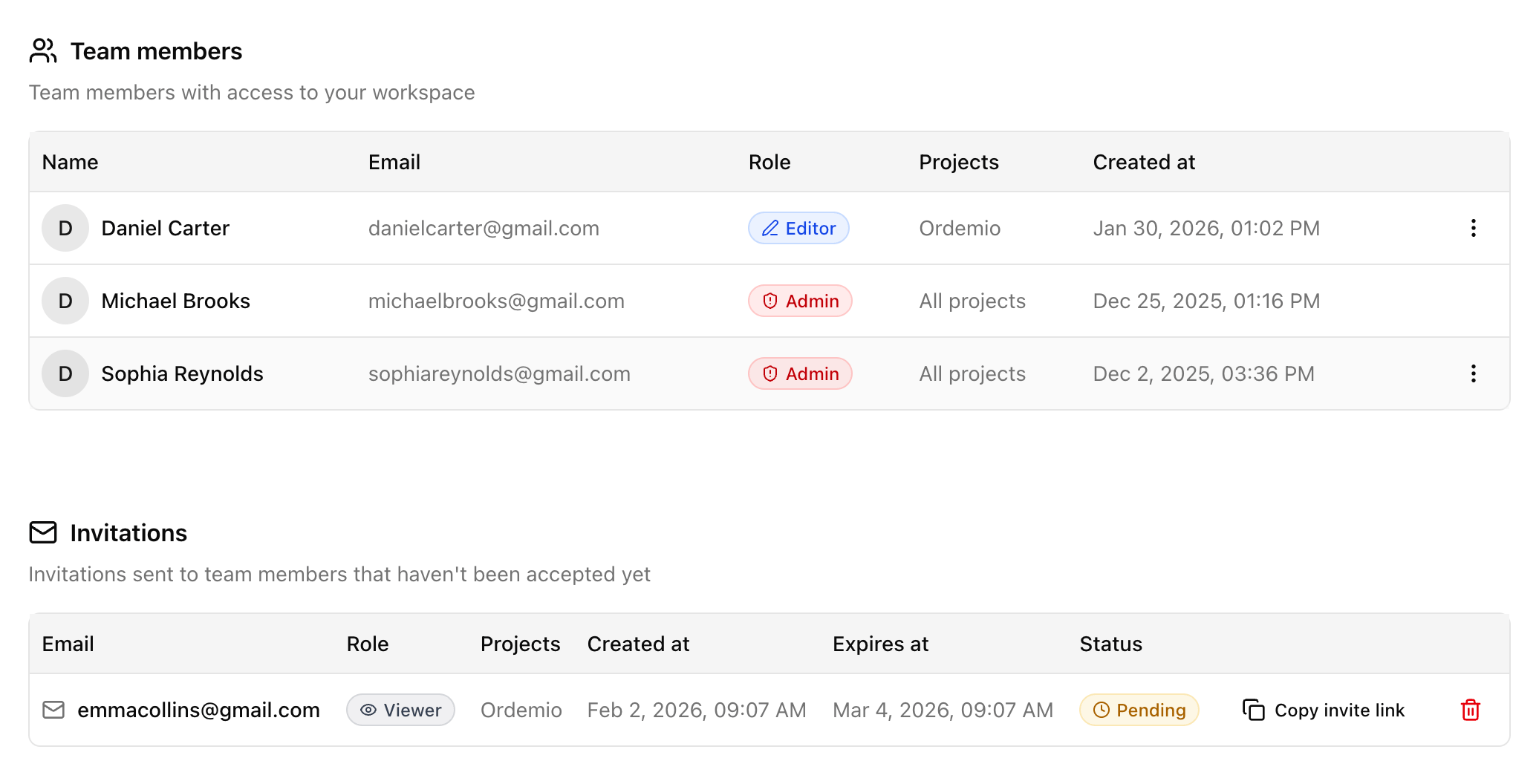The width and height of the screenshot is (1539, 784).
Task: Click the Projects header in Invitations table
Action: pos(520,644)
